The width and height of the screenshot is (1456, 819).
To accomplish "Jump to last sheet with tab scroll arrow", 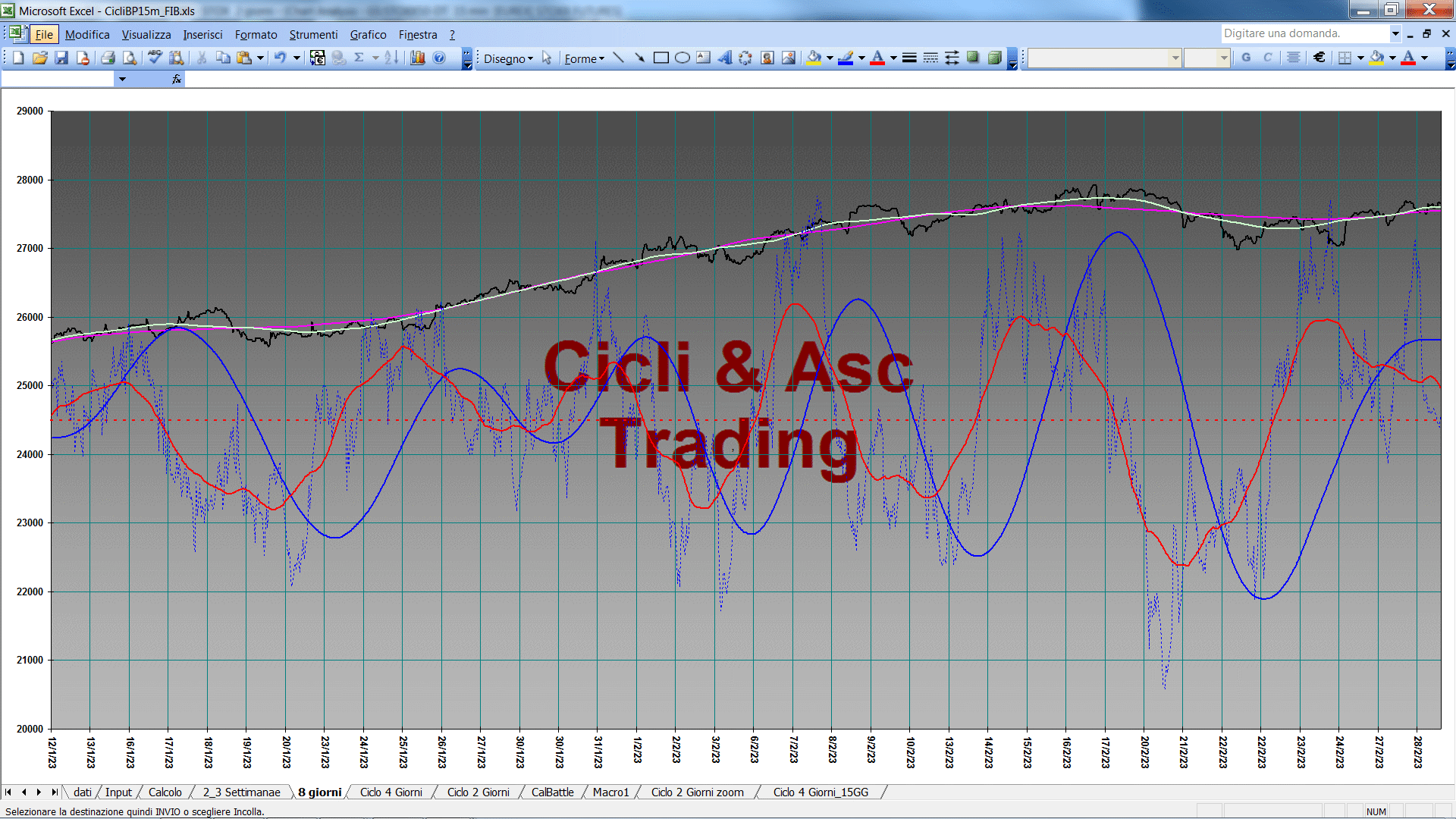I will (x=55, y=792).
